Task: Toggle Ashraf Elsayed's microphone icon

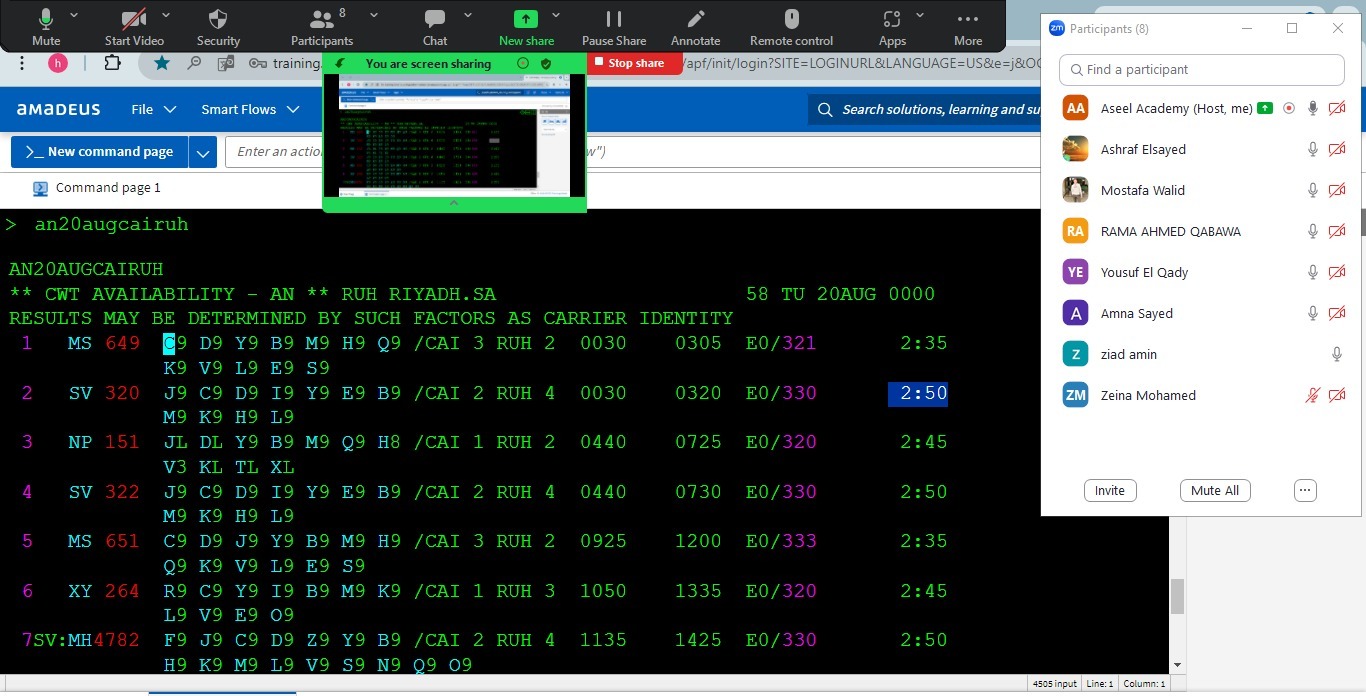Action: point(1313,149)
